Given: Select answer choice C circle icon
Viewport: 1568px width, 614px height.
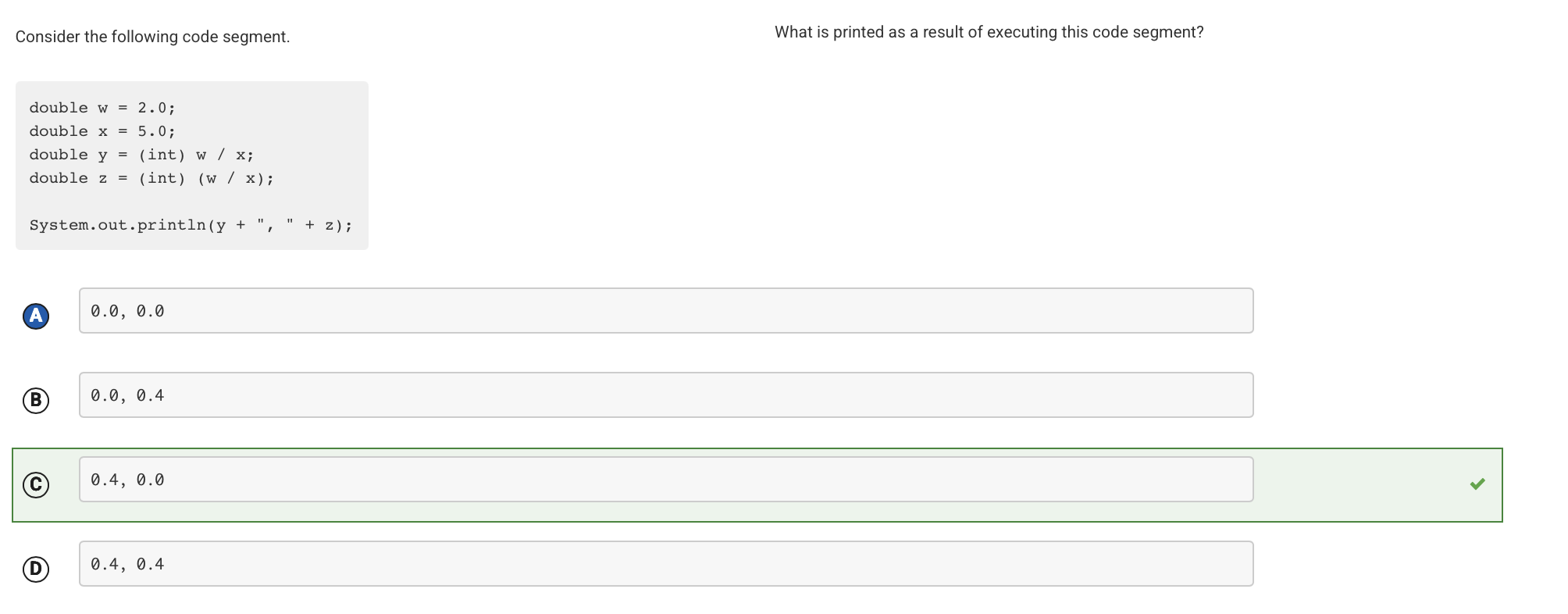Looking at the screenshot, I should point(34,484).
